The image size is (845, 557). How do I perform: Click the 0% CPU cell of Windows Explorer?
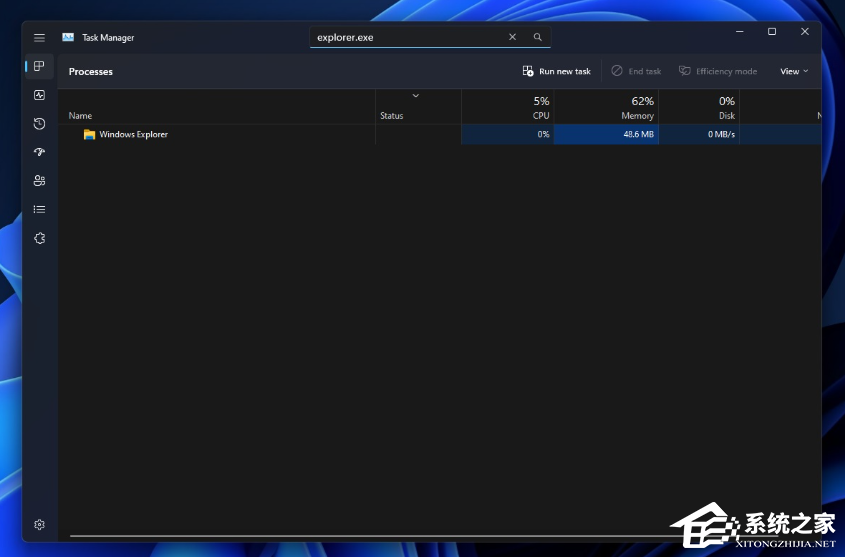508,135
